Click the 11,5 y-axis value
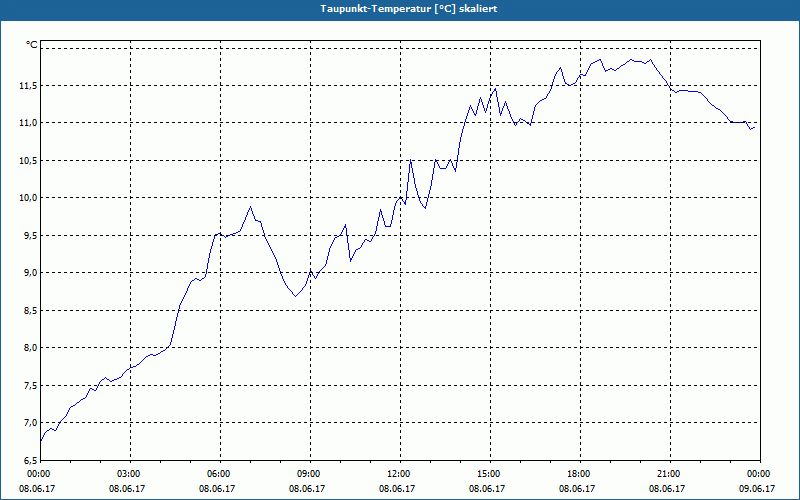 [28, 86]
